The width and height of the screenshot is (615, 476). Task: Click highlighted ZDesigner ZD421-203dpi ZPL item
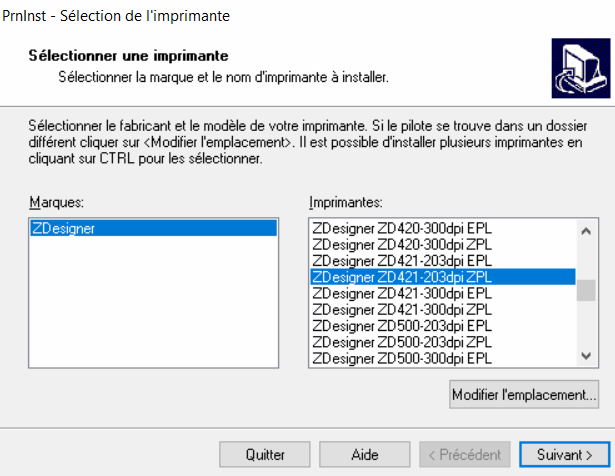(x=402, y=277)
